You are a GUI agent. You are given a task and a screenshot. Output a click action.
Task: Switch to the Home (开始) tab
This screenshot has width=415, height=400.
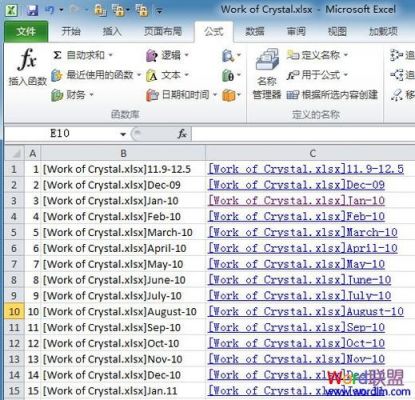click(71, 32)
